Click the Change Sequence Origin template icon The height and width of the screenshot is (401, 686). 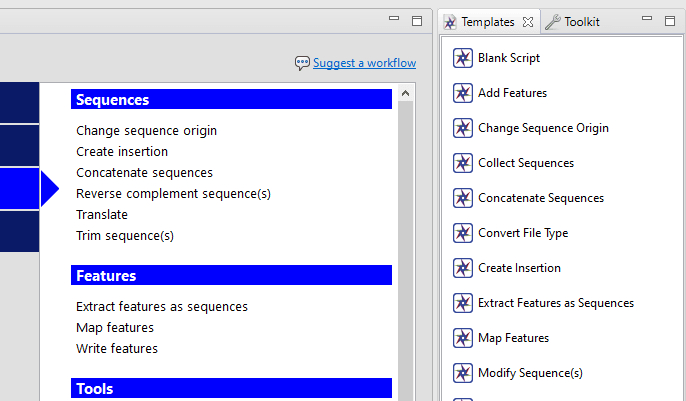point(462,128)
